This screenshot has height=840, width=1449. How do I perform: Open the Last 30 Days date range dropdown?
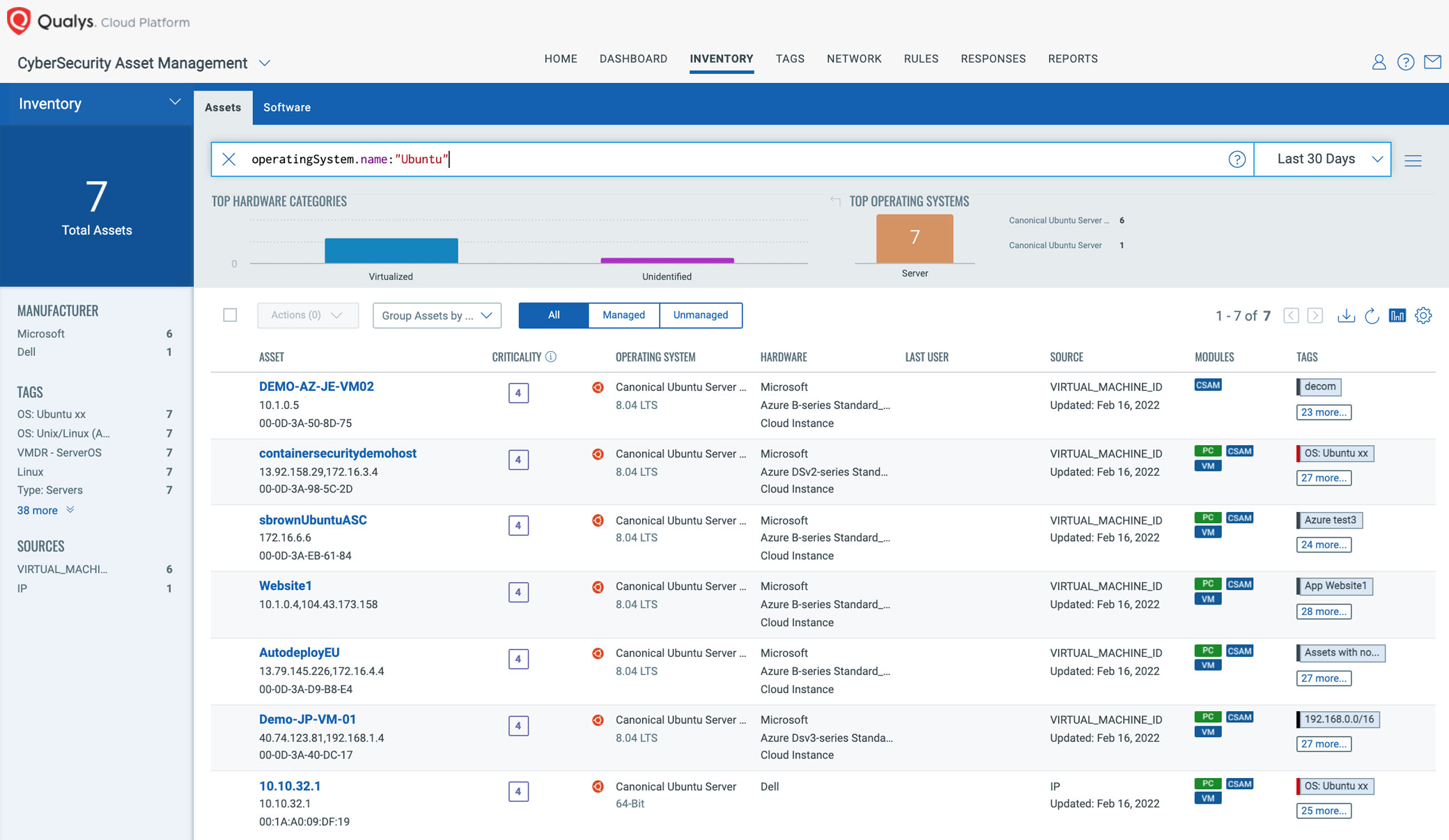click(x=1322, y=160)
